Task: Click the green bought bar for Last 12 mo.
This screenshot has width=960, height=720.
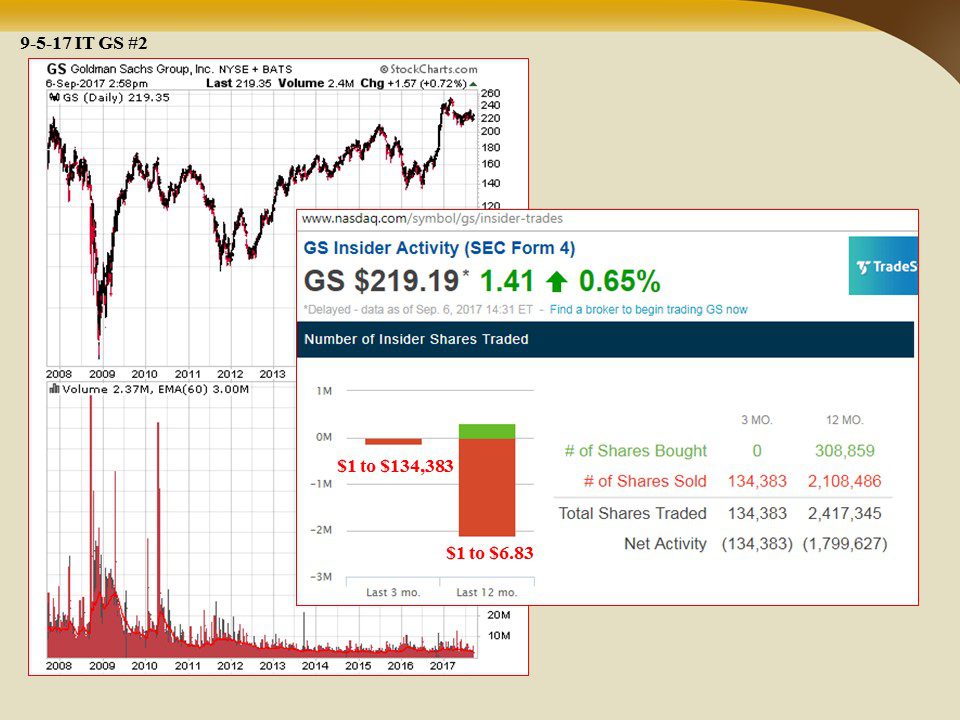Action: point(487,431)
